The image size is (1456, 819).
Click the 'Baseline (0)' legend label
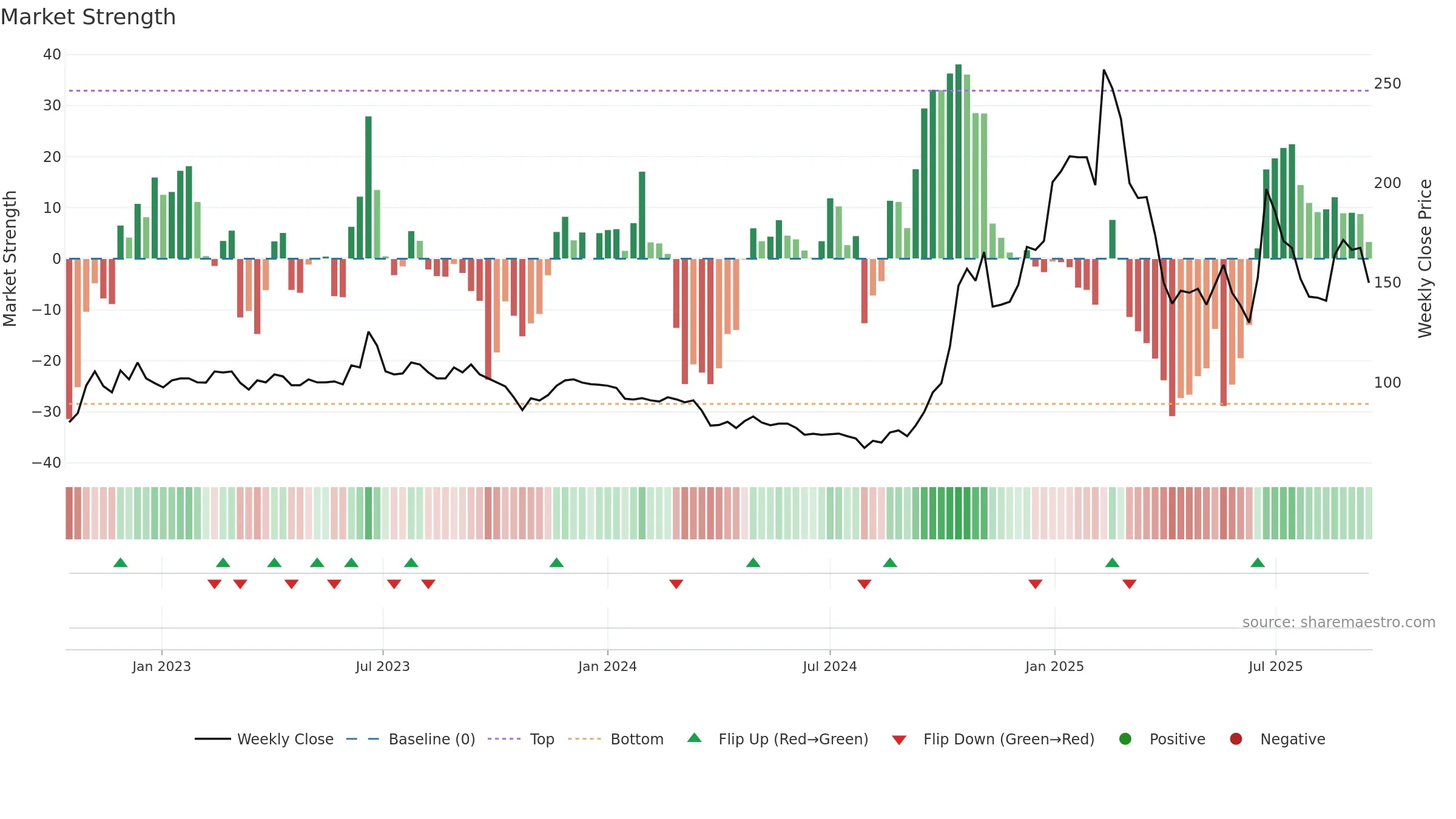point(432,739)
